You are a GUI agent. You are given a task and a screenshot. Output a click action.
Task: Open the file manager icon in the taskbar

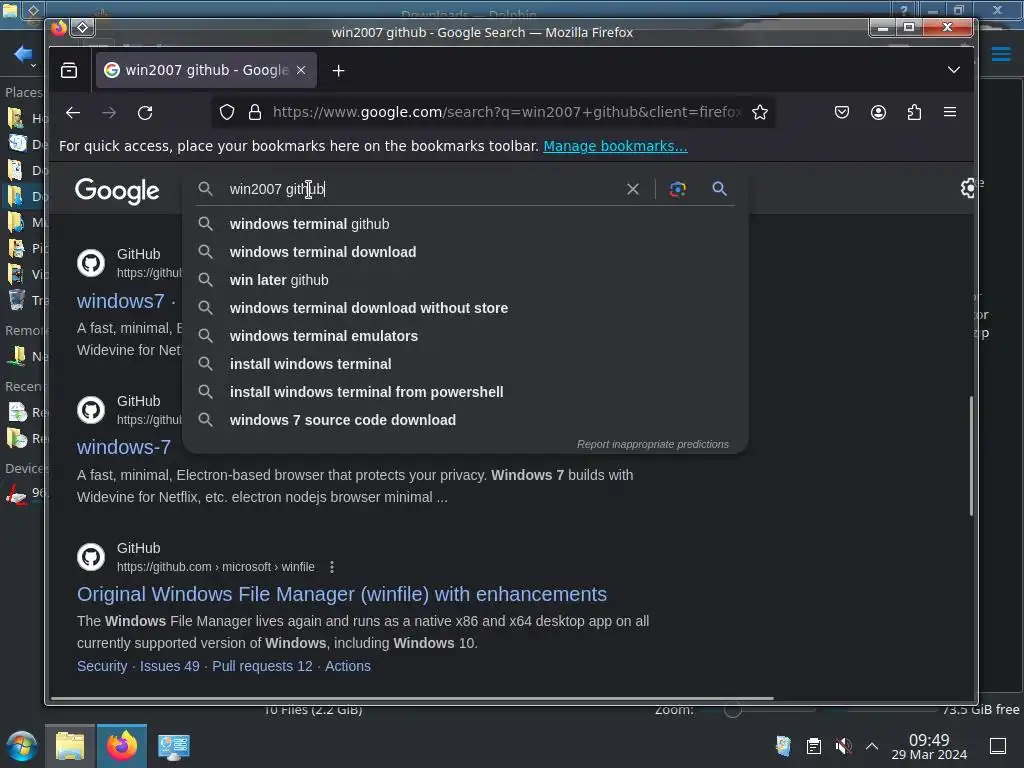[70, 746]
